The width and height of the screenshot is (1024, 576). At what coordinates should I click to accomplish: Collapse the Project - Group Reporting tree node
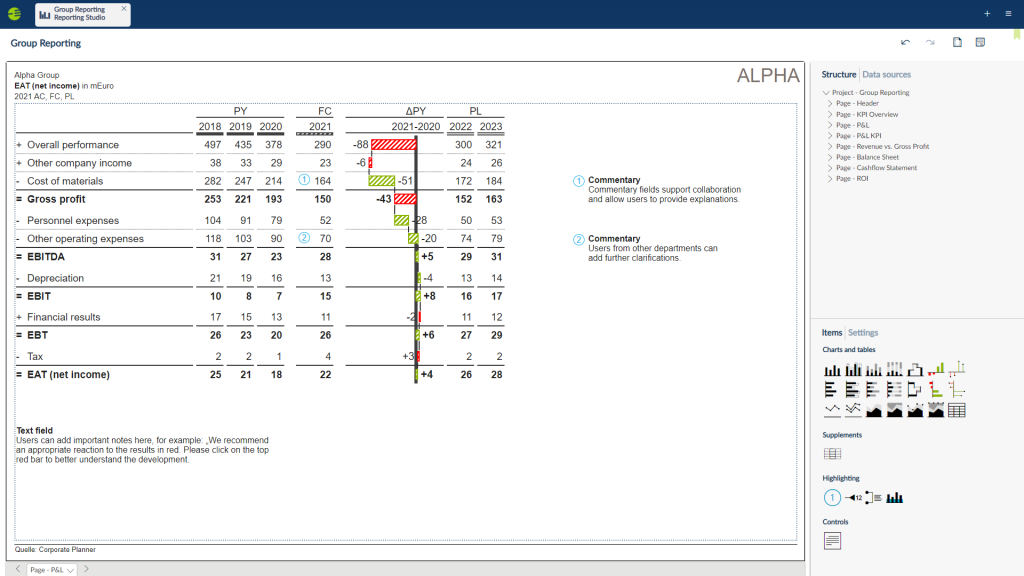coord(825,93)
